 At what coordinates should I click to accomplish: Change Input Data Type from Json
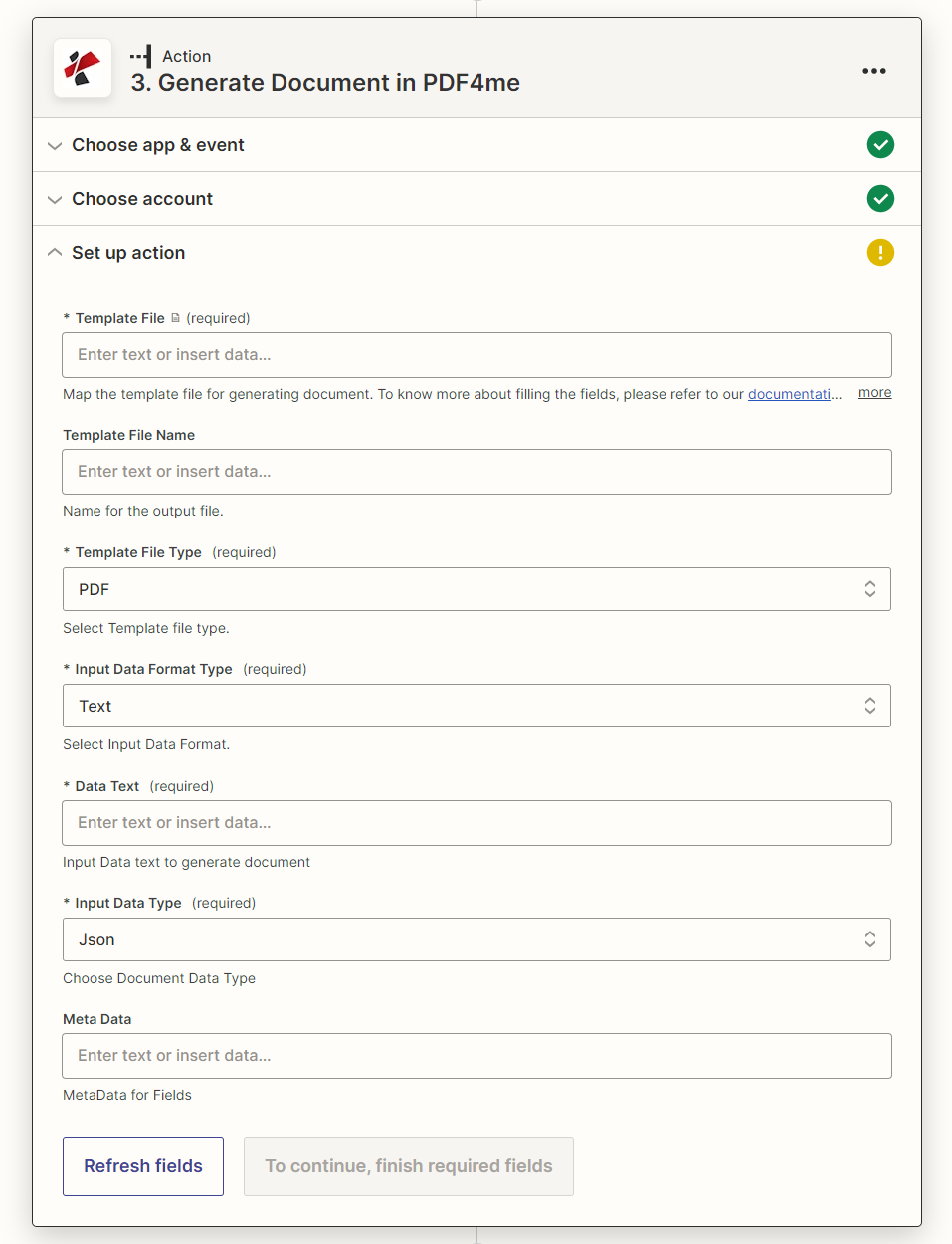(x=476, y=939)
